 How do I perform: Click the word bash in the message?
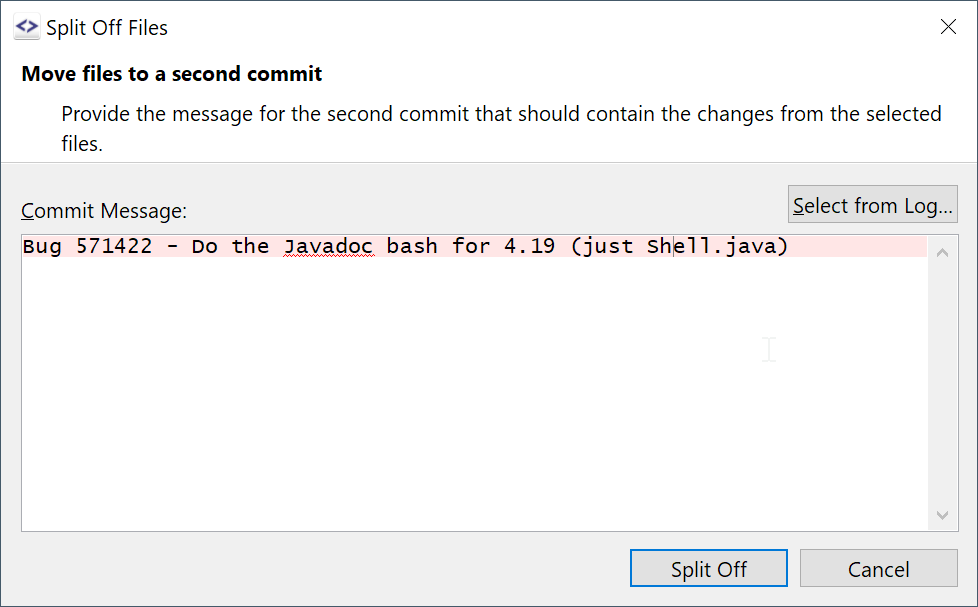(412, 246)
